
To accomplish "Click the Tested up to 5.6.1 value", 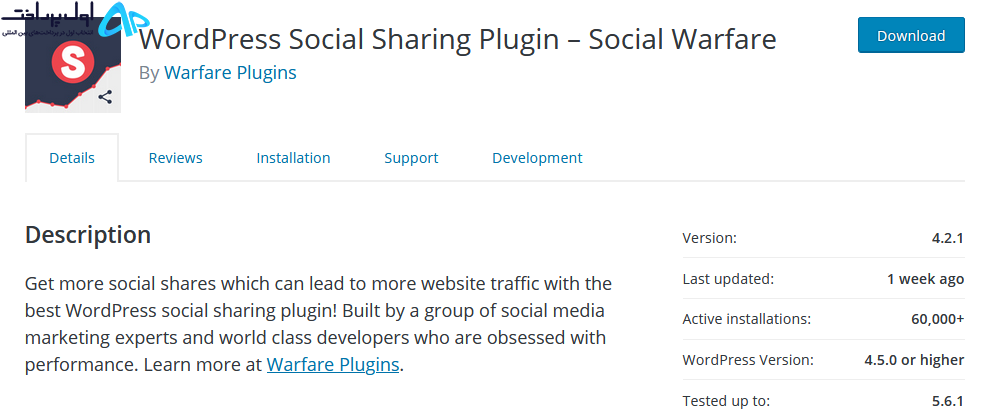I will [948, 400].
